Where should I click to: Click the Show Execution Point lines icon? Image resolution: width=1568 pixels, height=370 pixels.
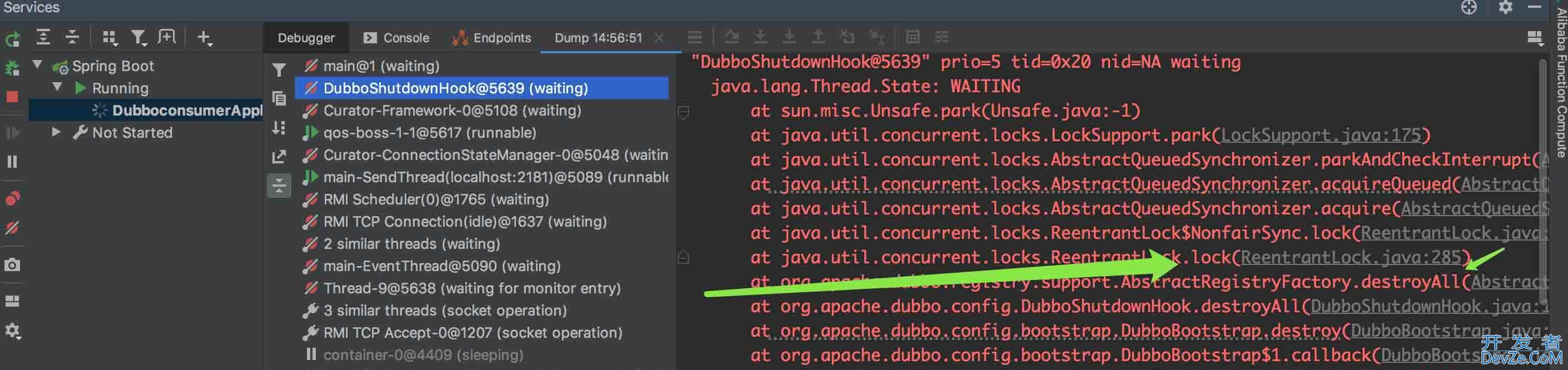pos(694,38)
